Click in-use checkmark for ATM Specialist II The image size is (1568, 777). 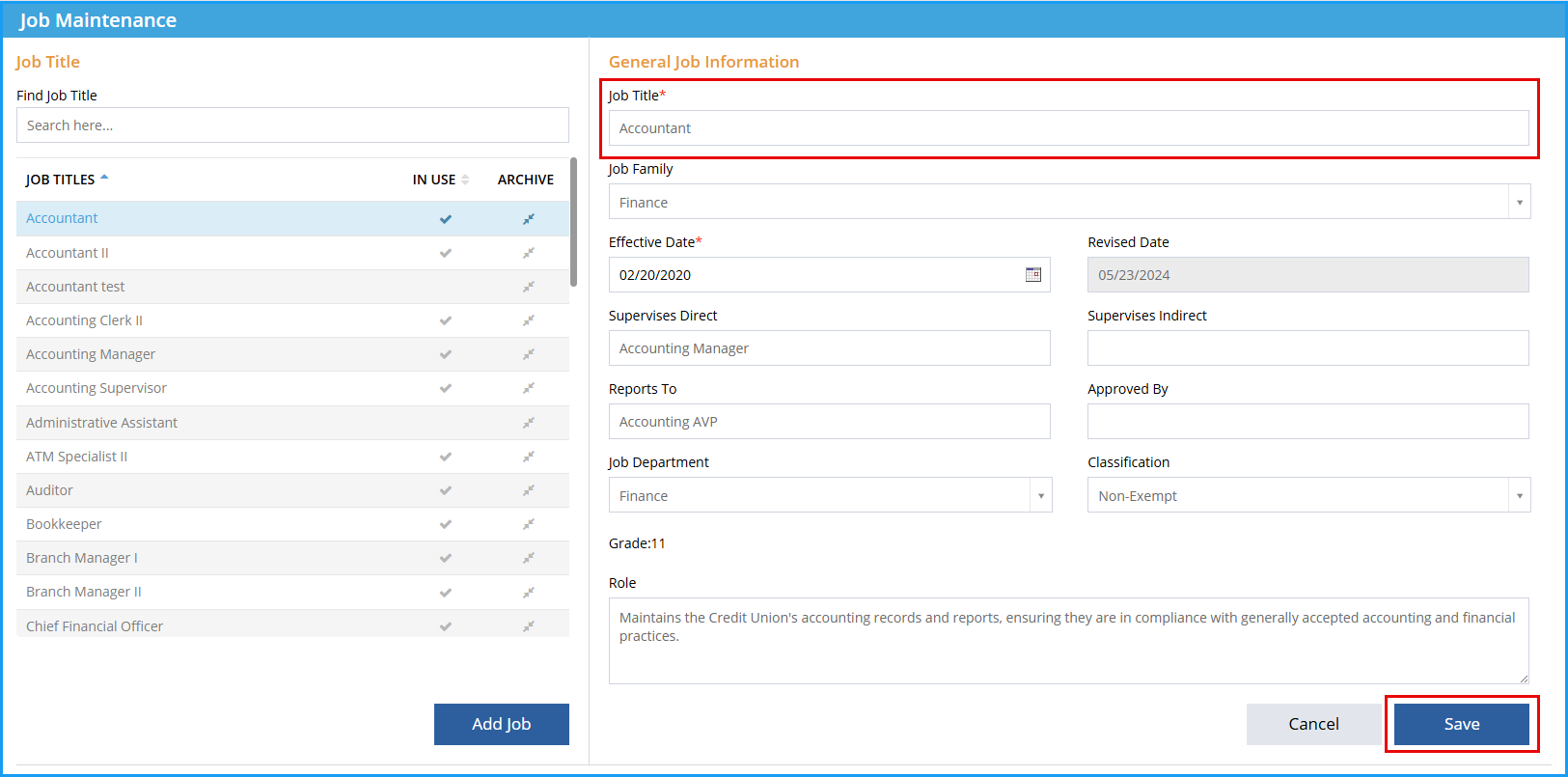(x=446, y=457)
